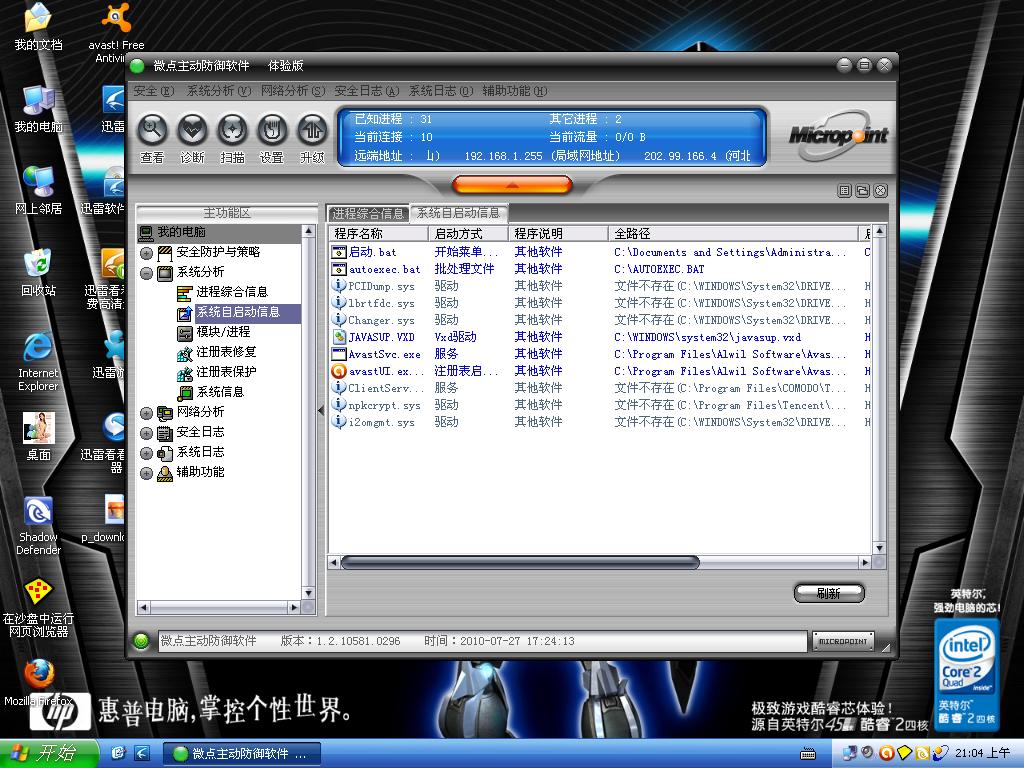The height and width of the screenshot is (768, 1024).
Task: Open the 辅助功能(H) menu
Action: tap(515, 91)
